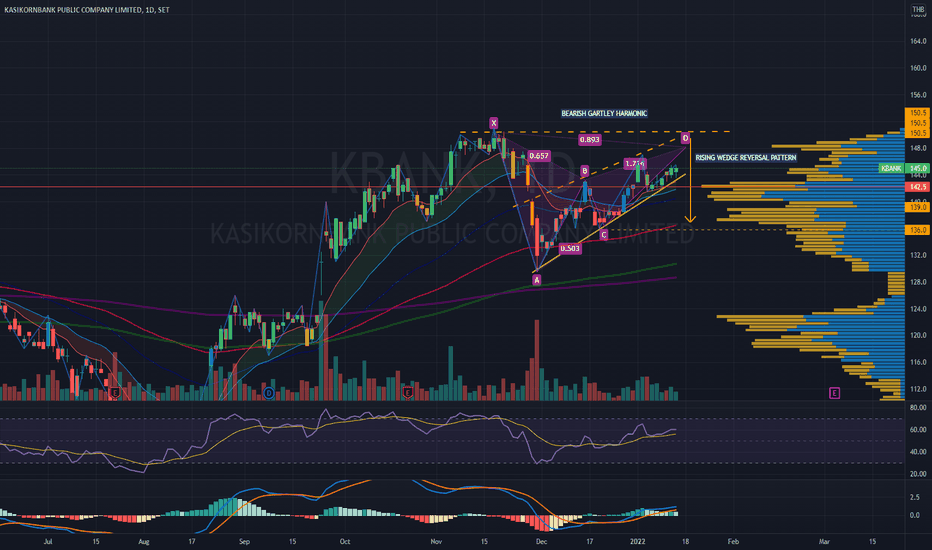Image resolution: width=932 pixels, height=550 pixels.
Task: Select harmonic point A label
Action: [x=537, y=279]
